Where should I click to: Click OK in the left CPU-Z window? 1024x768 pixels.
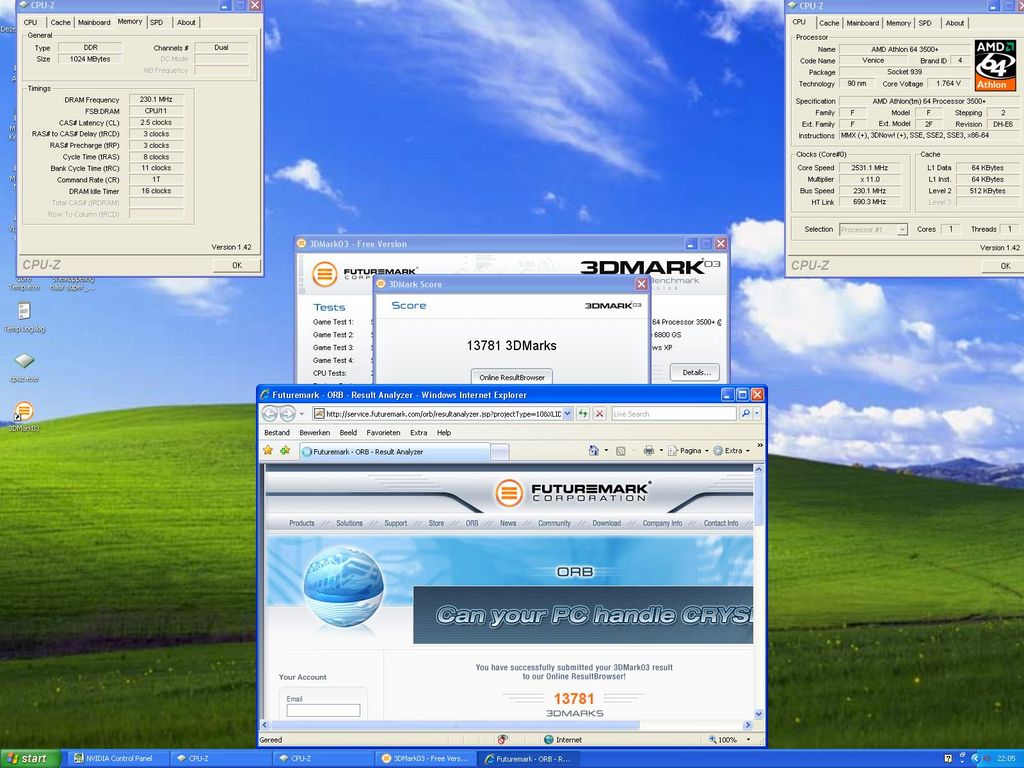pyautogui.click(x=237, y=265)
